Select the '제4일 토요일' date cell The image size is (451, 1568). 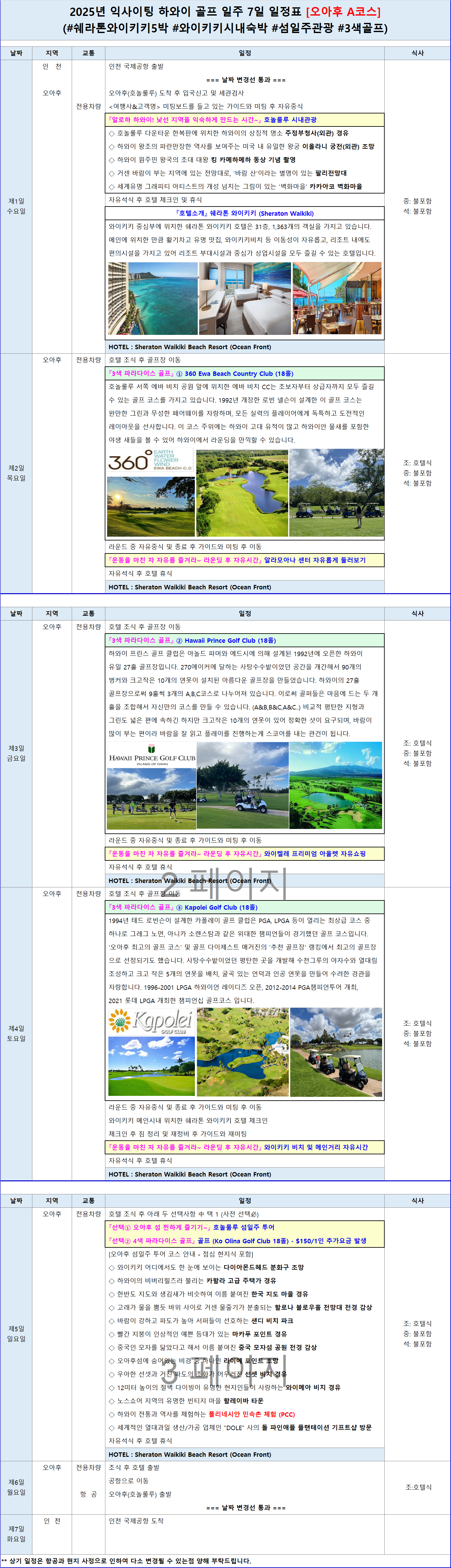pyautogui.click(x=17, y=1034)
